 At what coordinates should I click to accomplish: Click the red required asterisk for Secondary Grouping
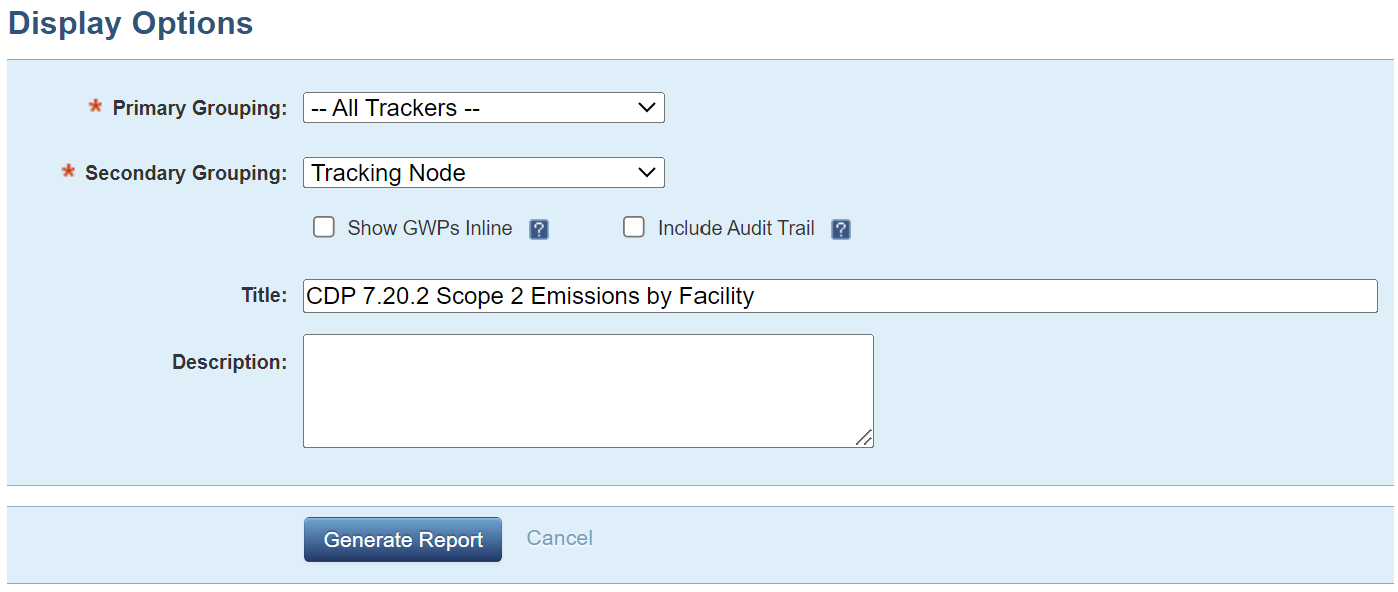point(69,171)
